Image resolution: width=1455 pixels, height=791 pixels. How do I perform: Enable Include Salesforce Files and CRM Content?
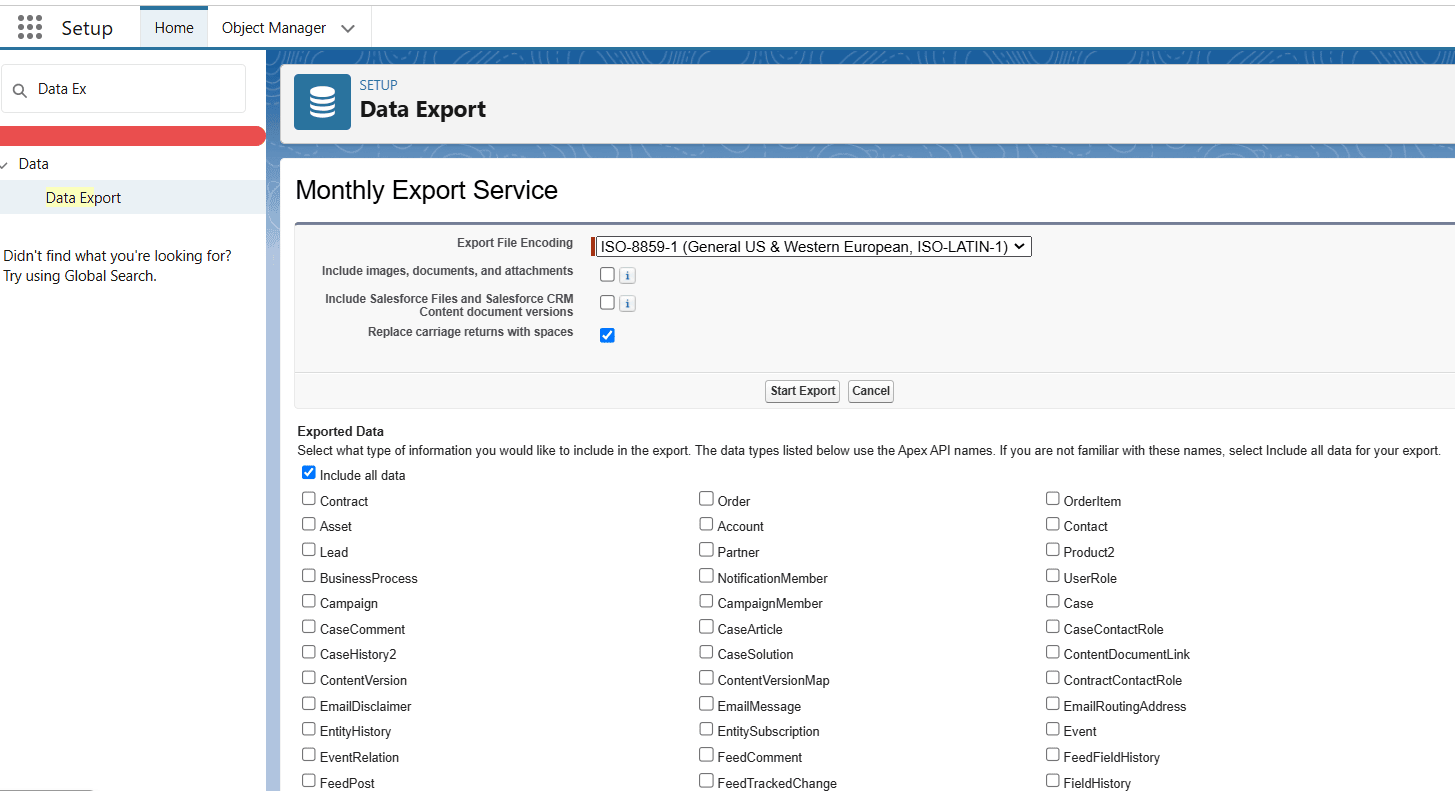point(607,302)
